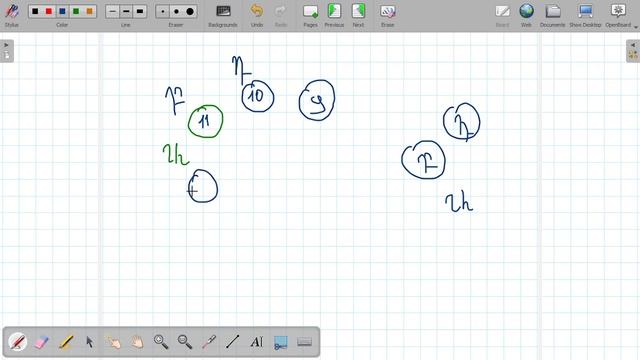Select the Text tool

point(257,342)
